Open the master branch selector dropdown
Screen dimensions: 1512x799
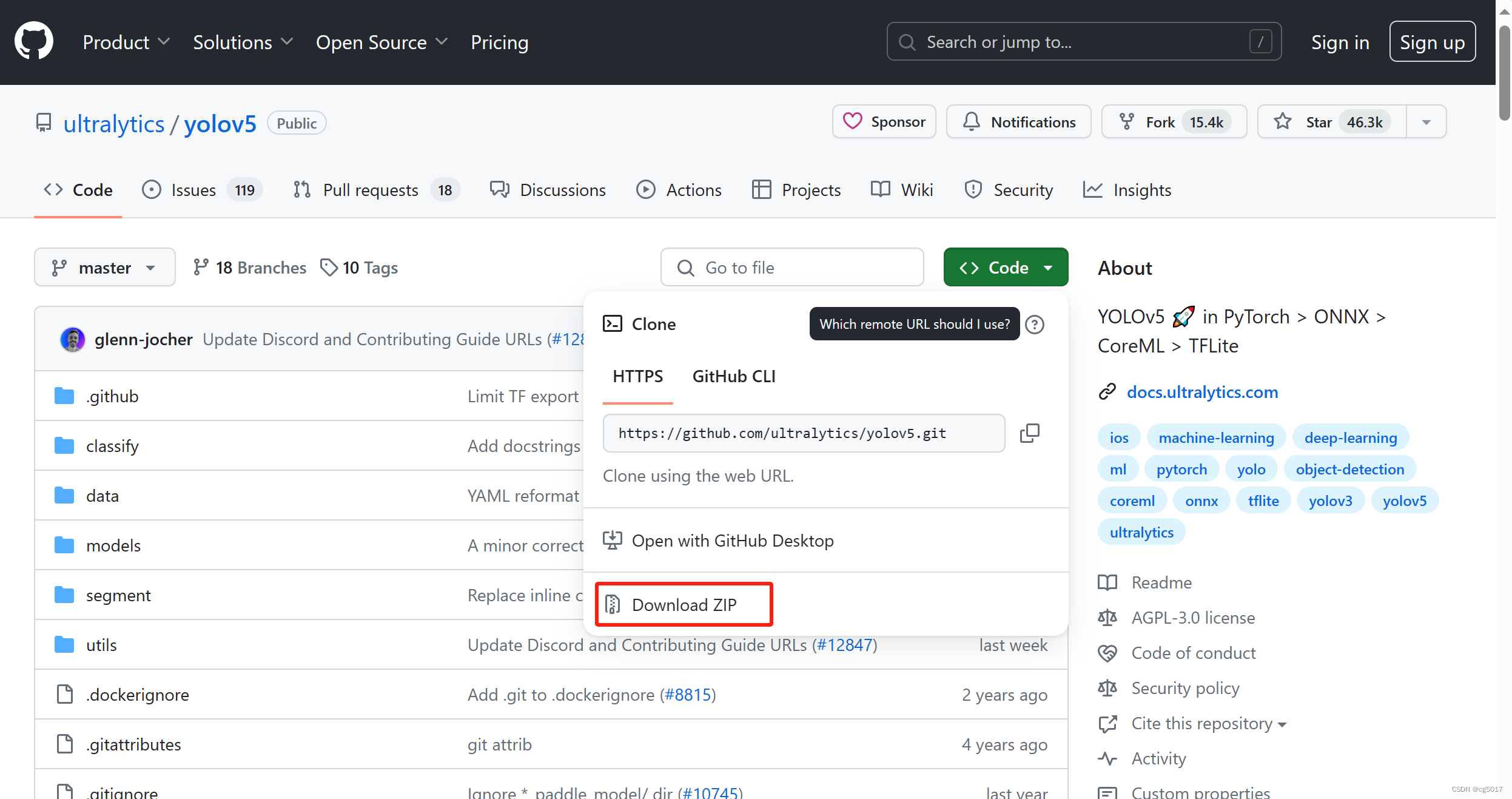click(x=104, y=268)
